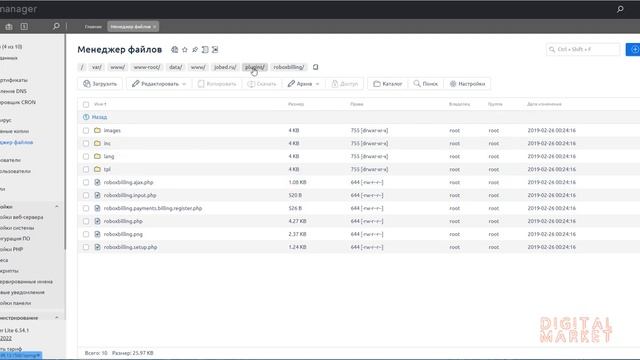Collapse the bottom sidebar section chevron
The image size is (640, 360).
tap(57, 318)
